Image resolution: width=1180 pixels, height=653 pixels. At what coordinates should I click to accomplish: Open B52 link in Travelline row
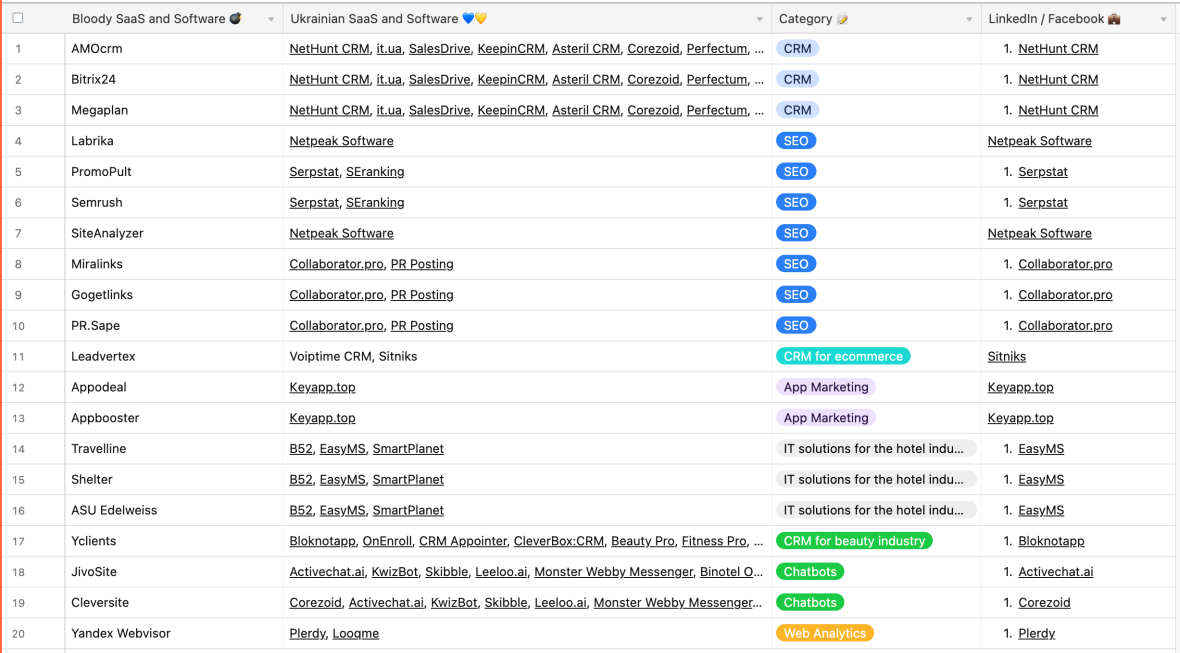[x=300, y=450]
